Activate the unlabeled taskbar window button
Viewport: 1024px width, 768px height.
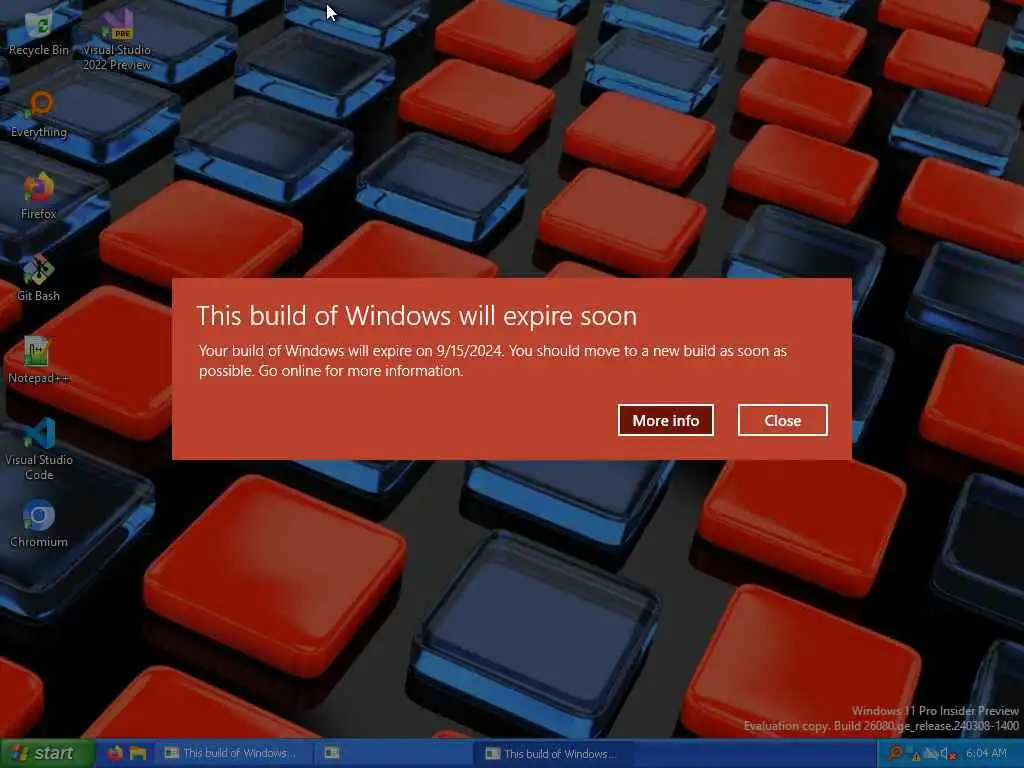coord(392,754)
